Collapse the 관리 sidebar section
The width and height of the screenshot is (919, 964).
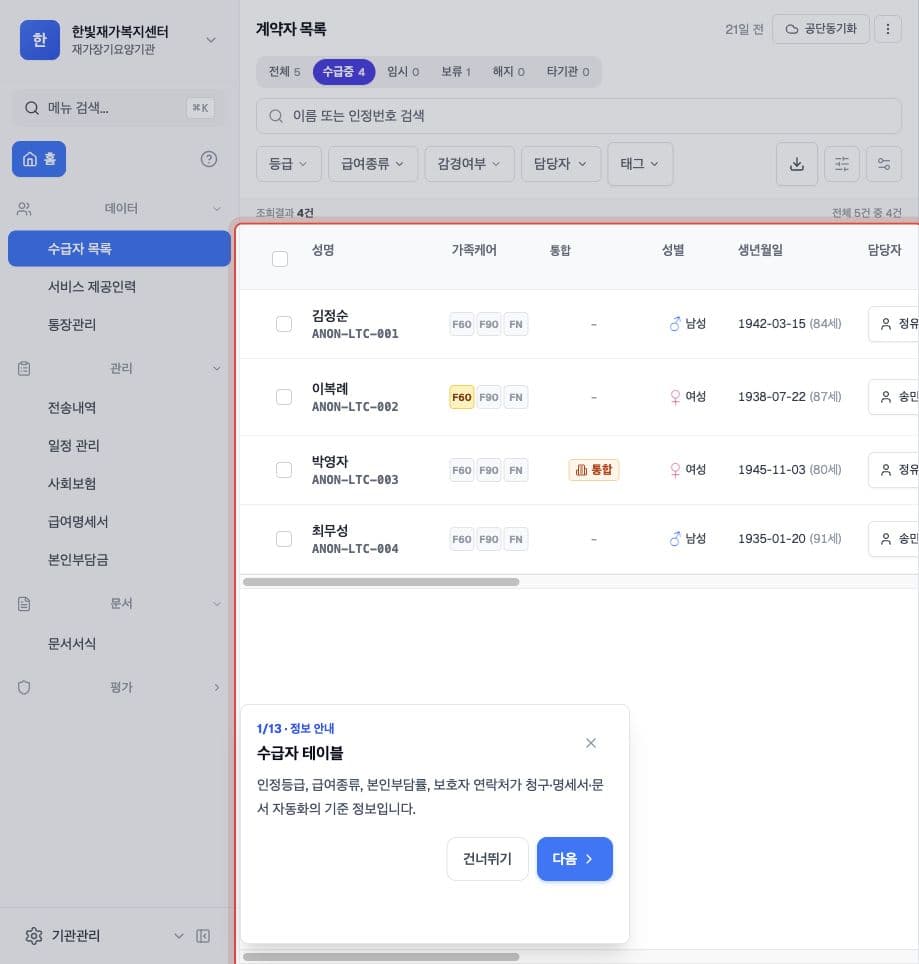coord(216,368)
